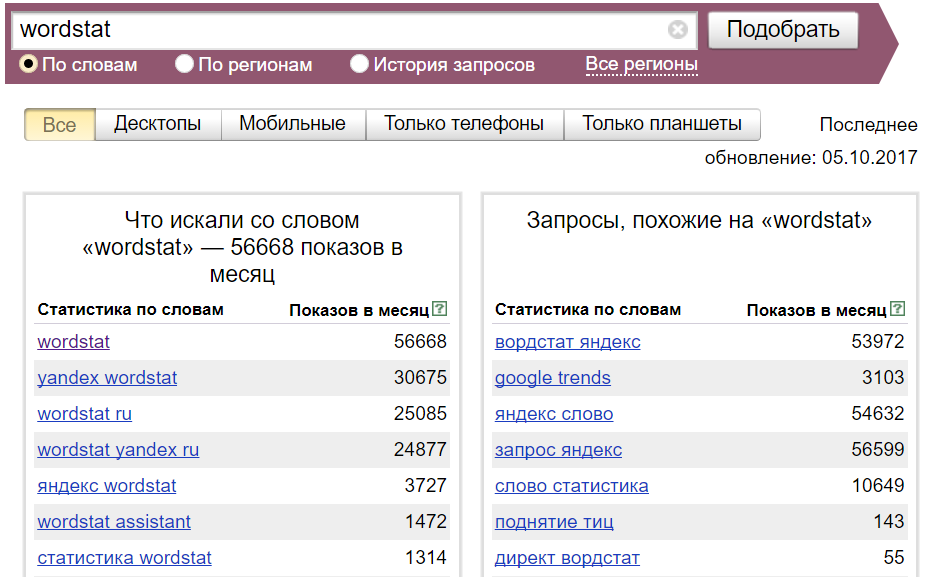Click the 25085 impressions value

click(x=420, y=414)
